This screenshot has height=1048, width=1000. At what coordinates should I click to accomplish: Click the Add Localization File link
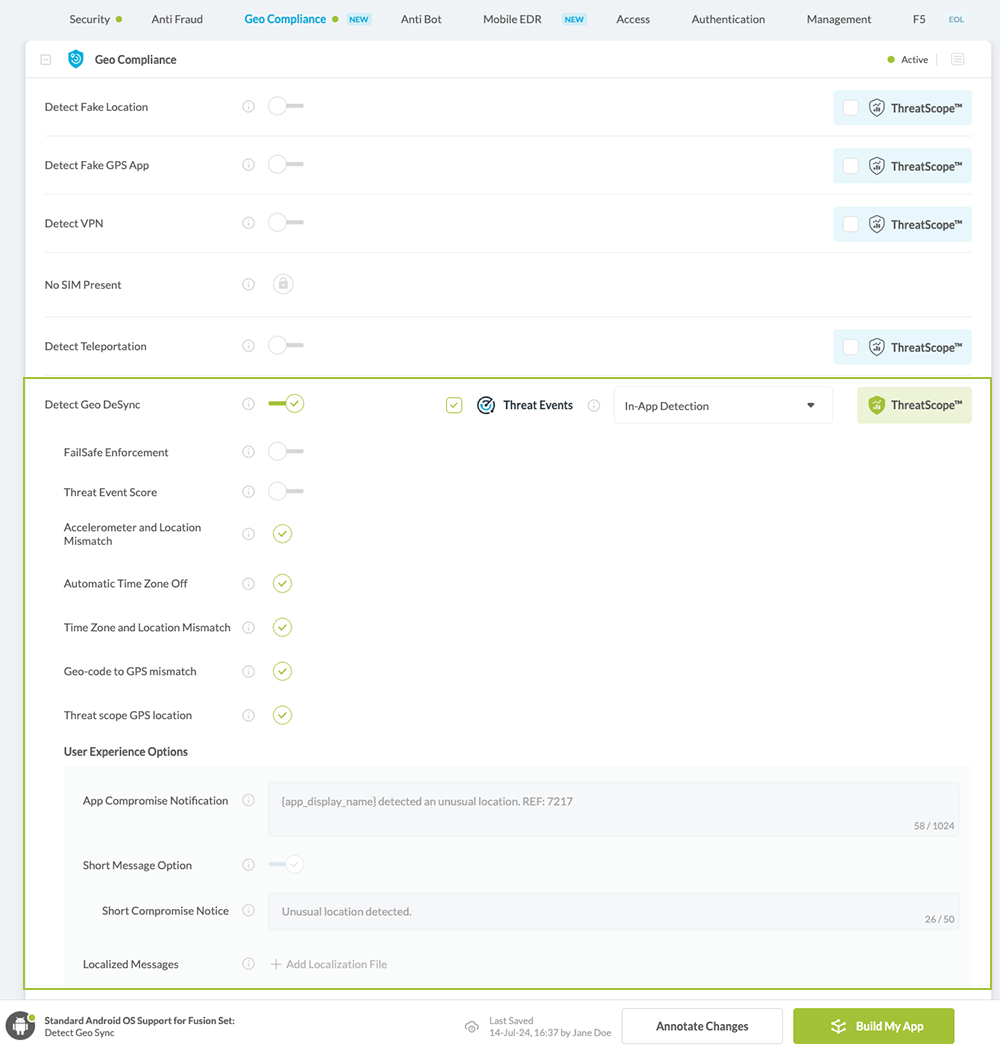330,963
